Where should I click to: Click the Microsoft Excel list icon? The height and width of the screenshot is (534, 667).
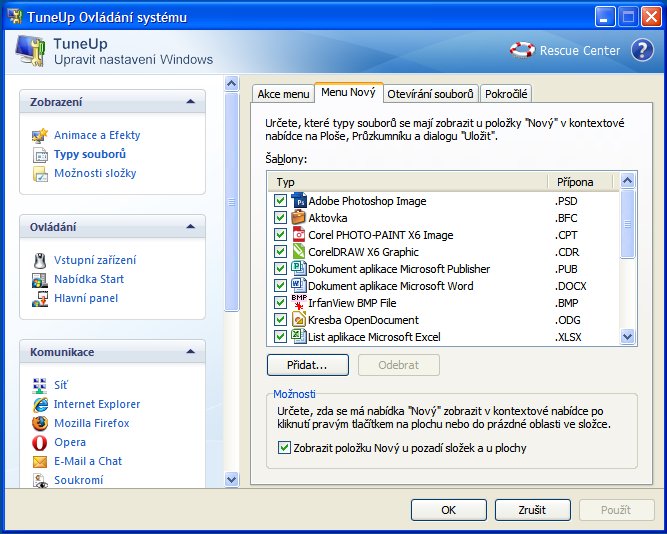coord(299,336)
